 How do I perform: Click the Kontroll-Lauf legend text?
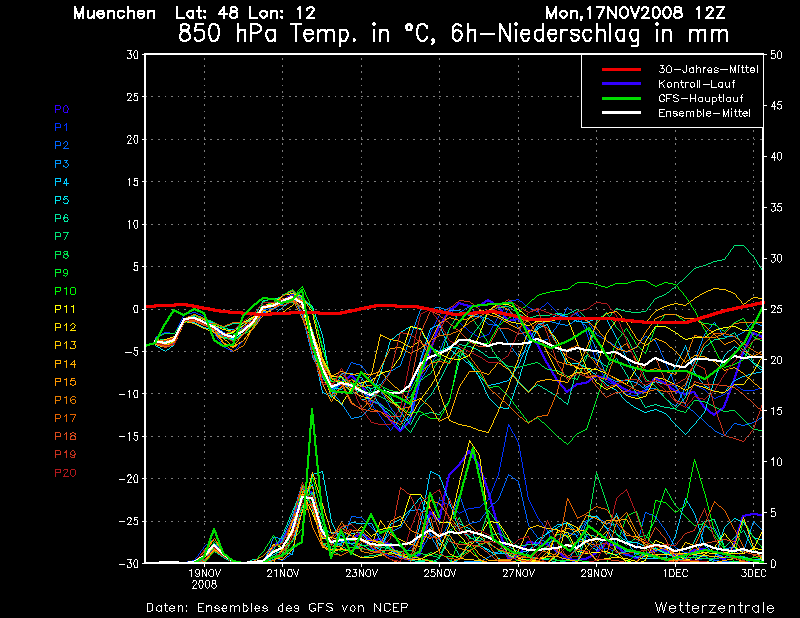(x=696, y=84)
